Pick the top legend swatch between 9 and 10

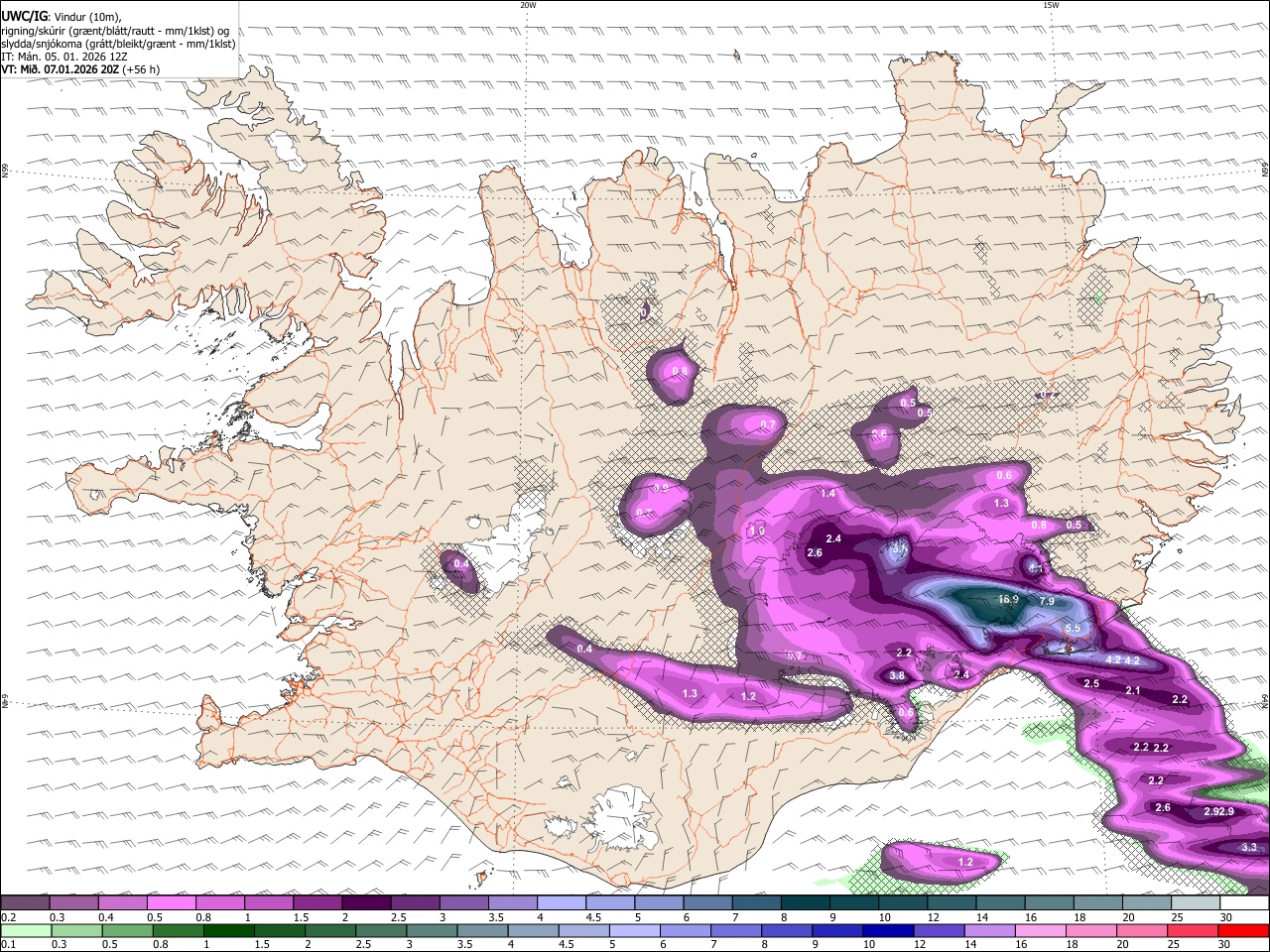click(854, 903)
